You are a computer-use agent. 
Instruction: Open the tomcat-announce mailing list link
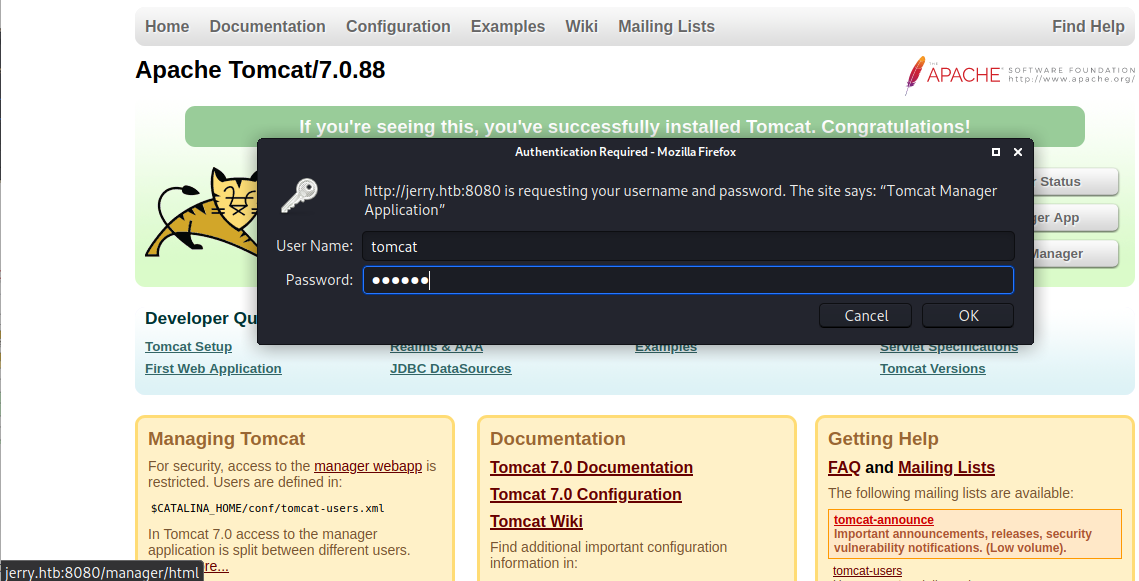883,518
